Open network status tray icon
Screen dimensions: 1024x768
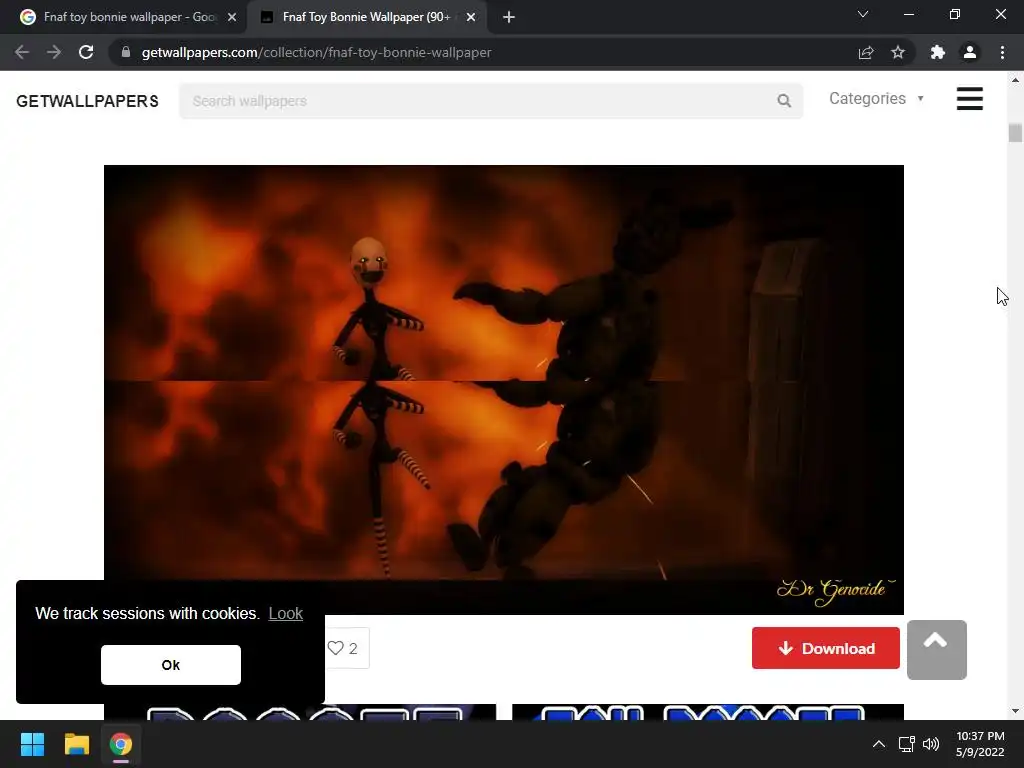[x=906, y=744]
